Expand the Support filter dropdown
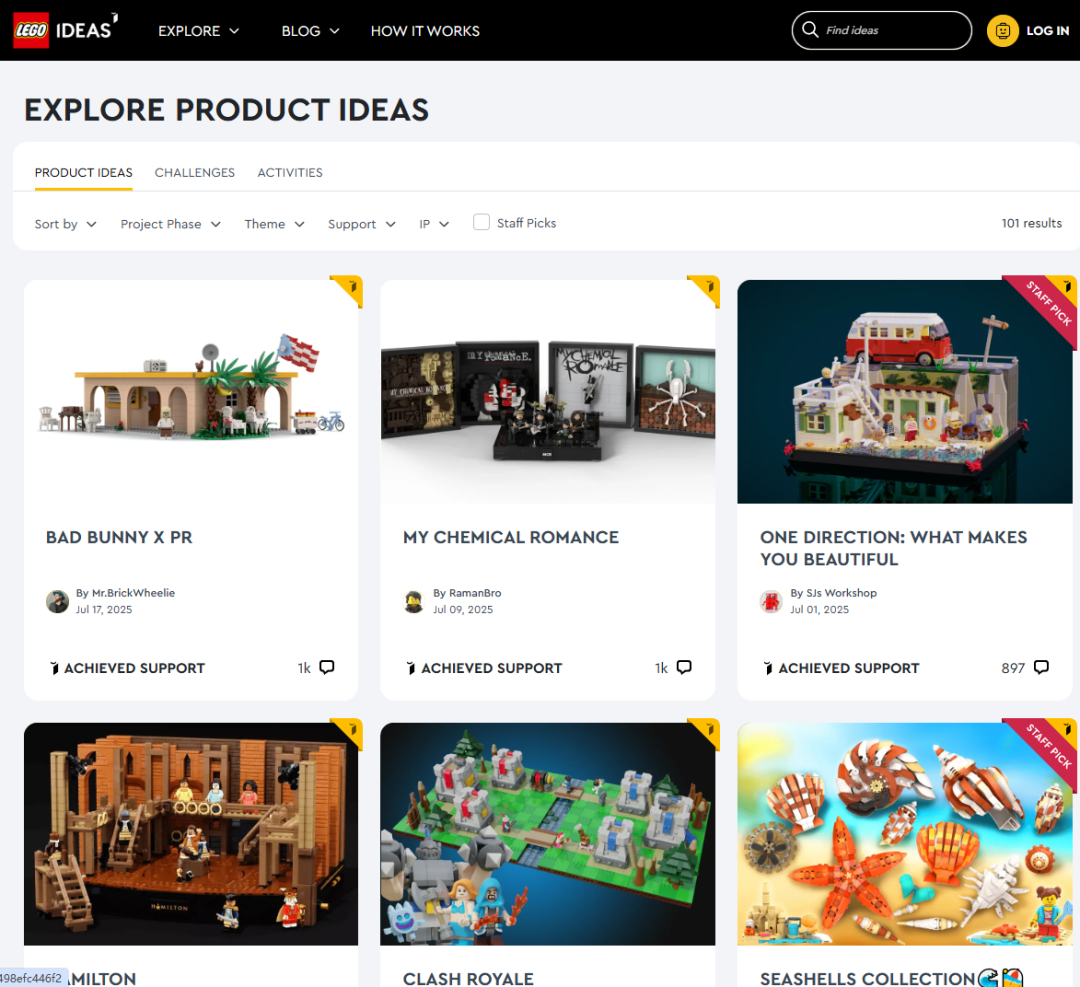 click(362, 224)
